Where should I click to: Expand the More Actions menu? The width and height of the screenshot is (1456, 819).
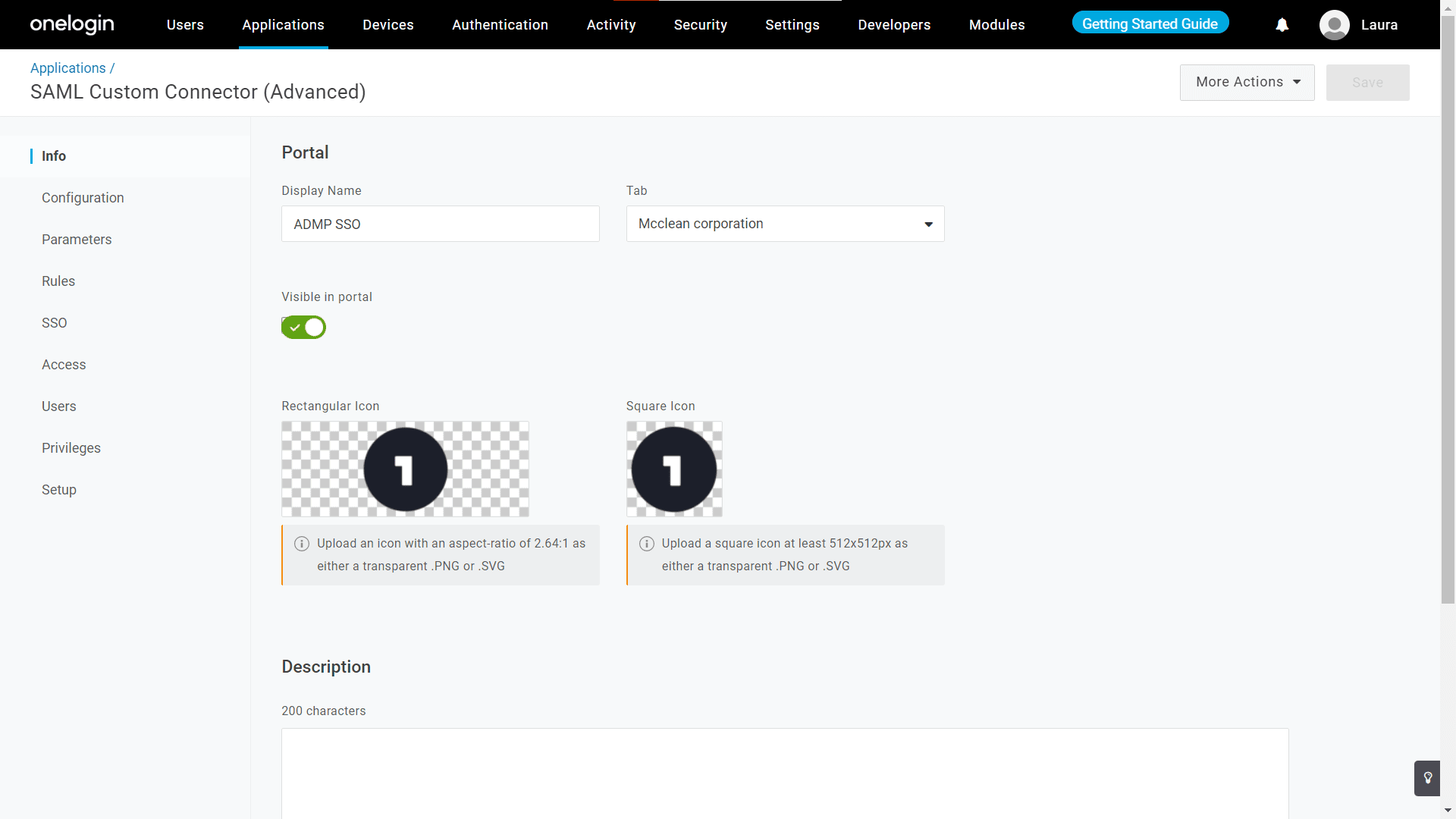(1247, 82)
